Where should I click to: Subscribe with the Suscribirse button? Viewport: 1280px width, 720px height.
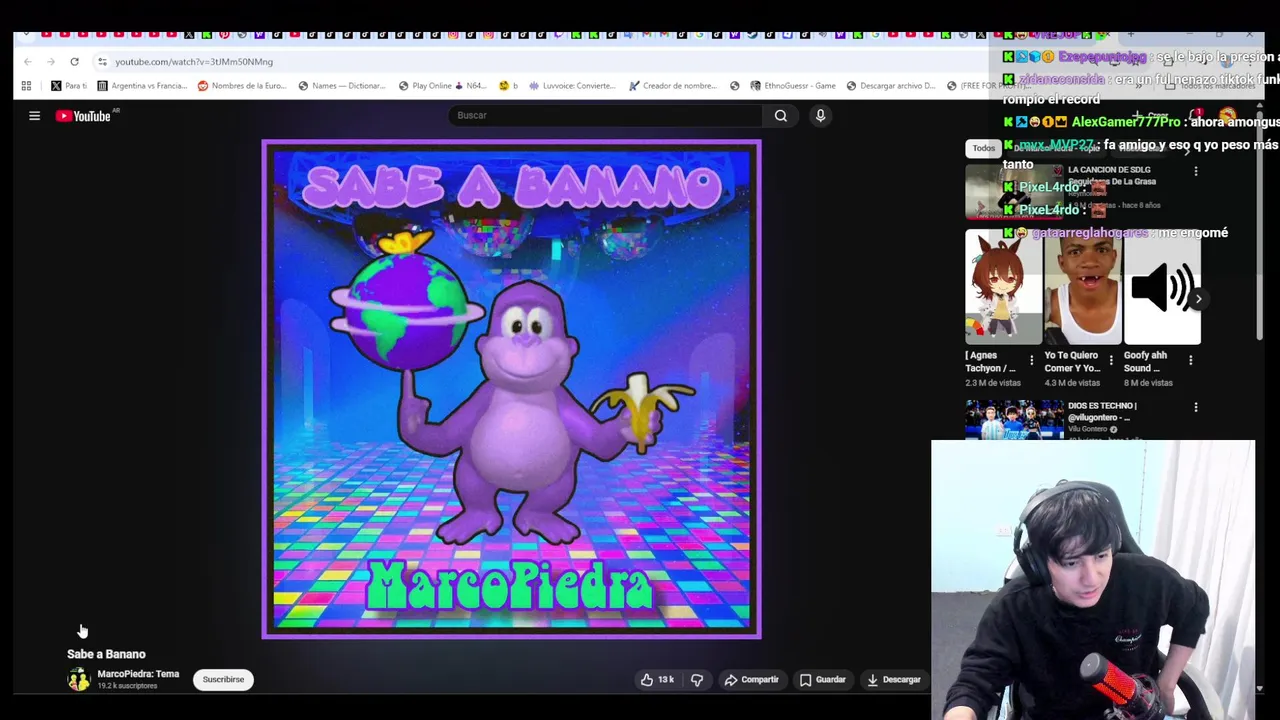coord(223,680)
